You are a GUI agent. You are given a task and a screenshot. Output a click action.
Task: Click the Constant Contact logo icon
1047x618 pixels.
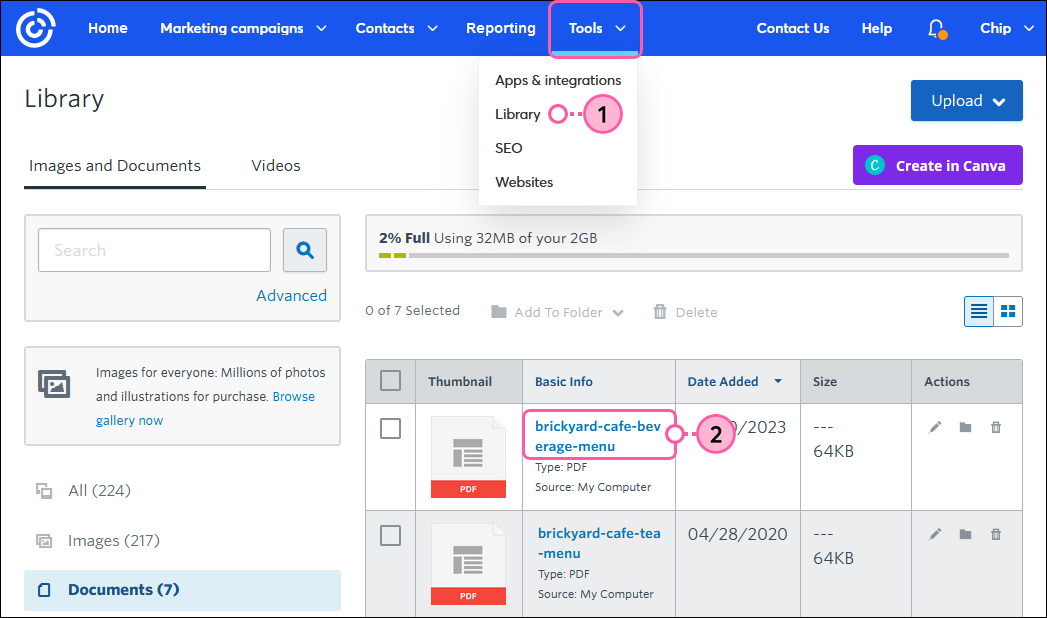35,28
